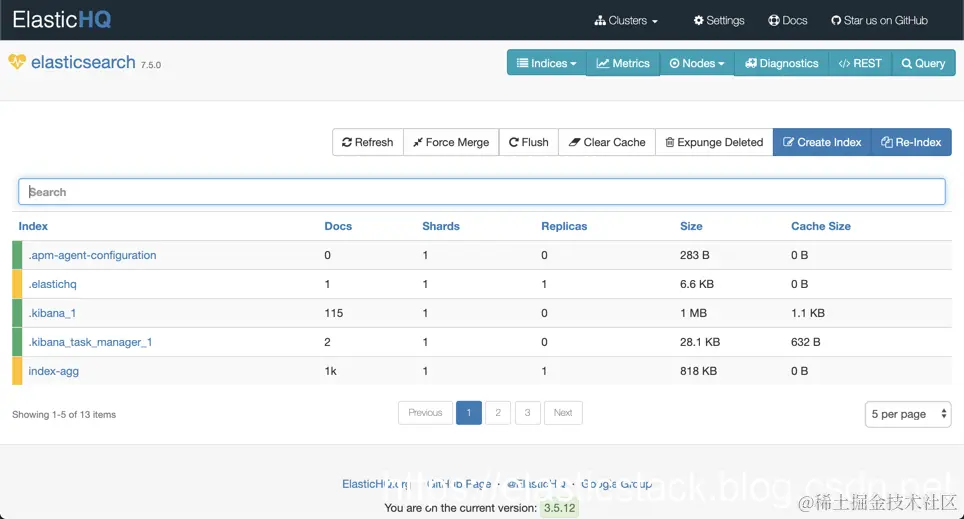
Task: Click Star us on GitHub
Action: [x=879, y=20]
